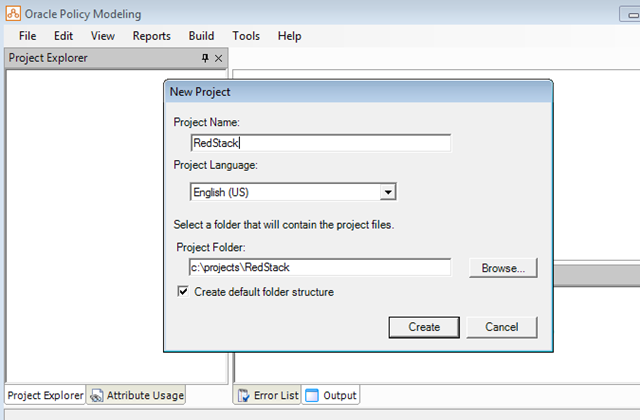Click into the Project Name field
640x420 pixels.
click(x=320, y=143)
